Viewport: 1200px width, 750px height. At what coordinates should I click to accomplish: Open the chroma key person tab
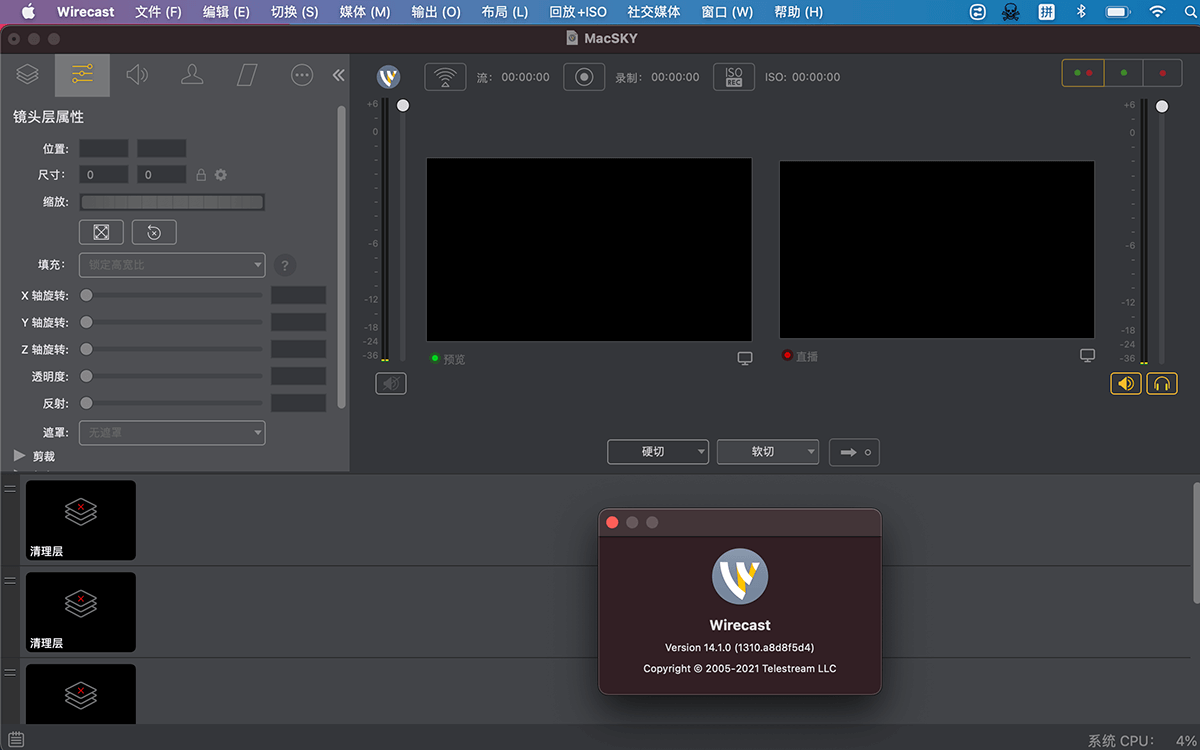pyautogui.click(x=192, y=75)
